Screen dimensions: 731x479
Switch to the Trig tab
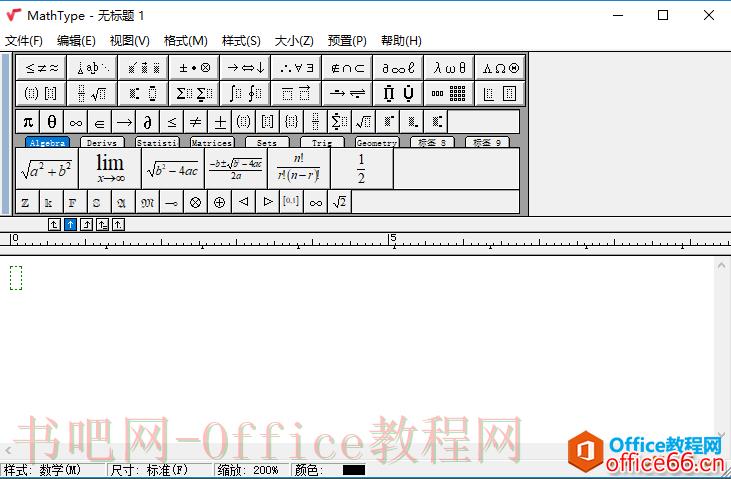tap(322, 142)
